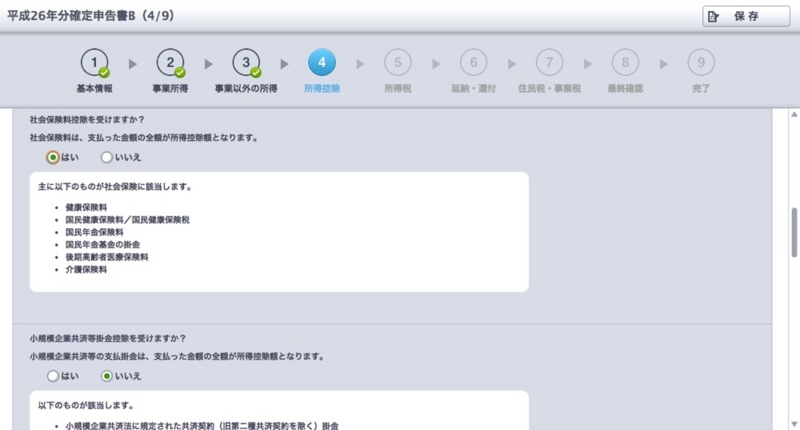Select はい for 社会保険料控除
Screen dimensions: 800x430
pyautogui.click(x=53, y=157)
